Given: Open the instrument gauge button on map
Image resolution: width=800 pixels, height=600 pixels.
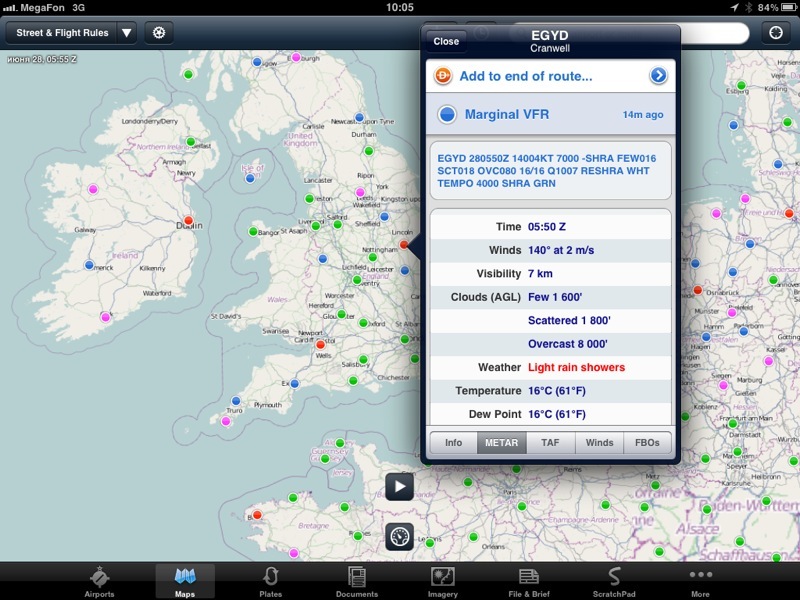Looking at the screenshot, I should [399, 536].
